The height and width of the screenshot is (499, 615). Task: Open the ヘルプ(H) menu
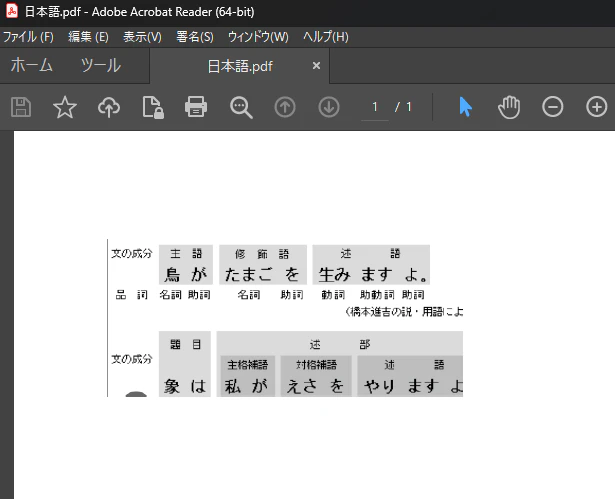tap(326, 37)
